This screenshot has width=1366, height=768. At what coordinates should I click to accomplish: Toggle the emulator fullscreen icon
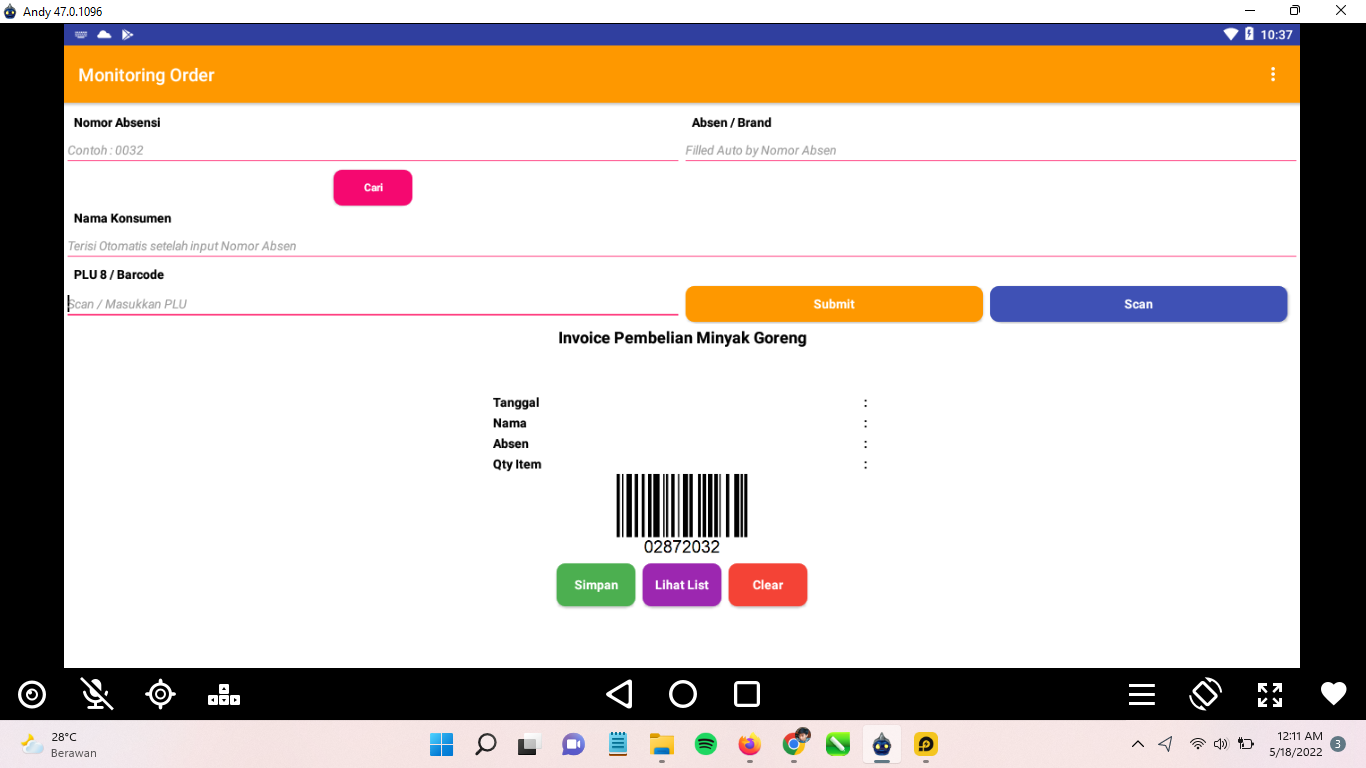point(1269,694)
